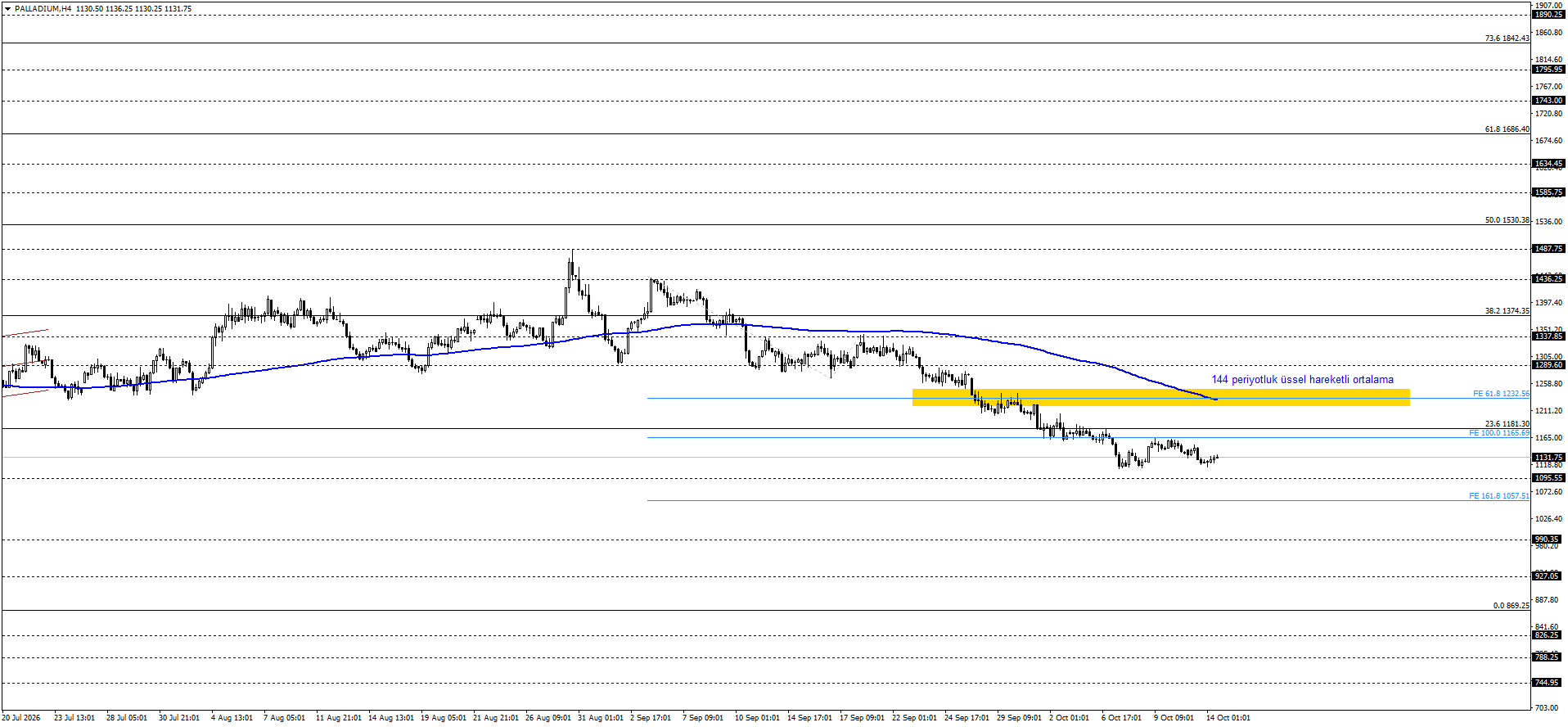Click the 'FE 161.8 1057.51' expansion label
Image resolution: width=1568 pixels, height=727 pixels.
1499,496
